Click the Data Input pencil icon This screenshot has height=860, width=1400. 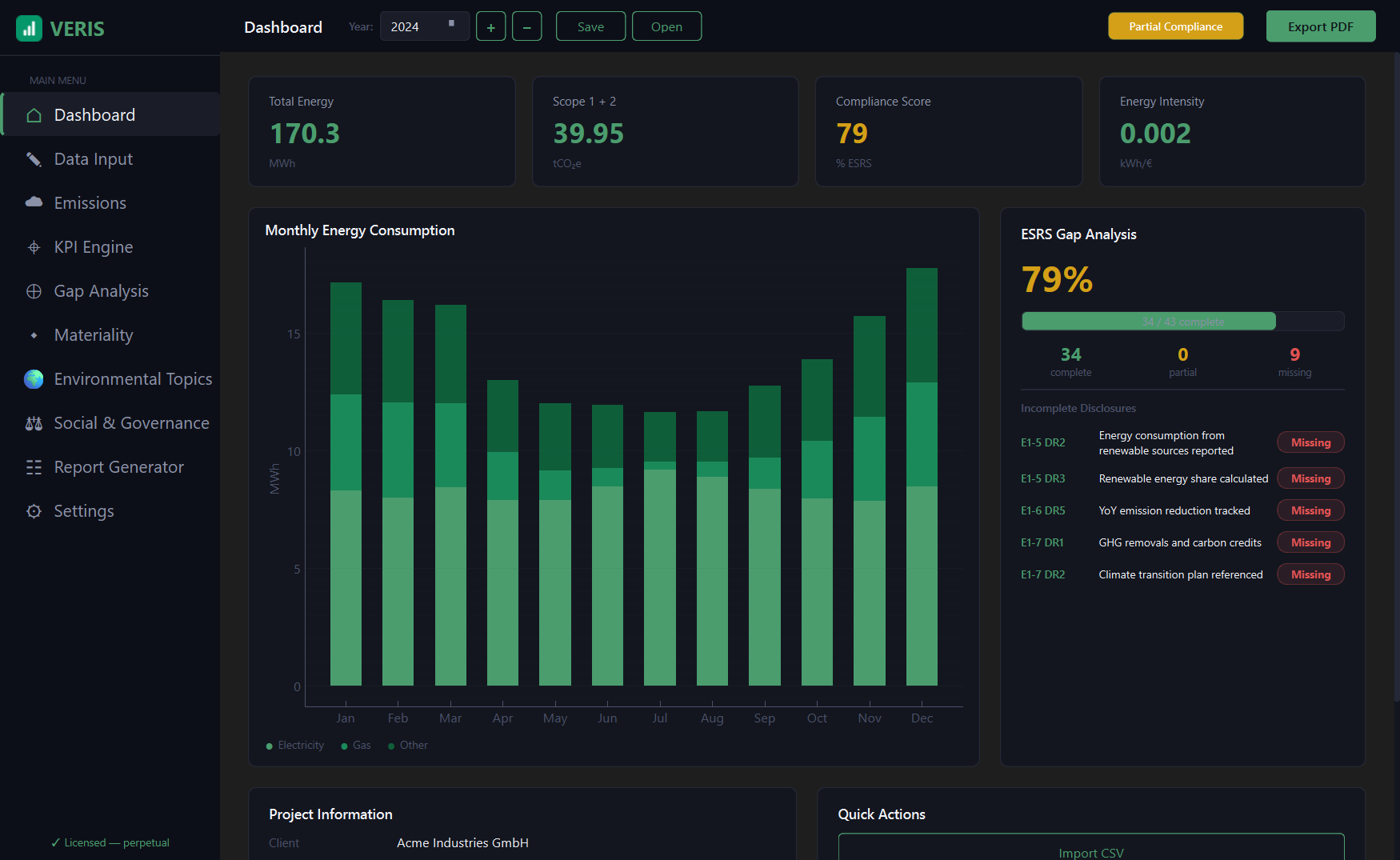(x=34, y=159)
